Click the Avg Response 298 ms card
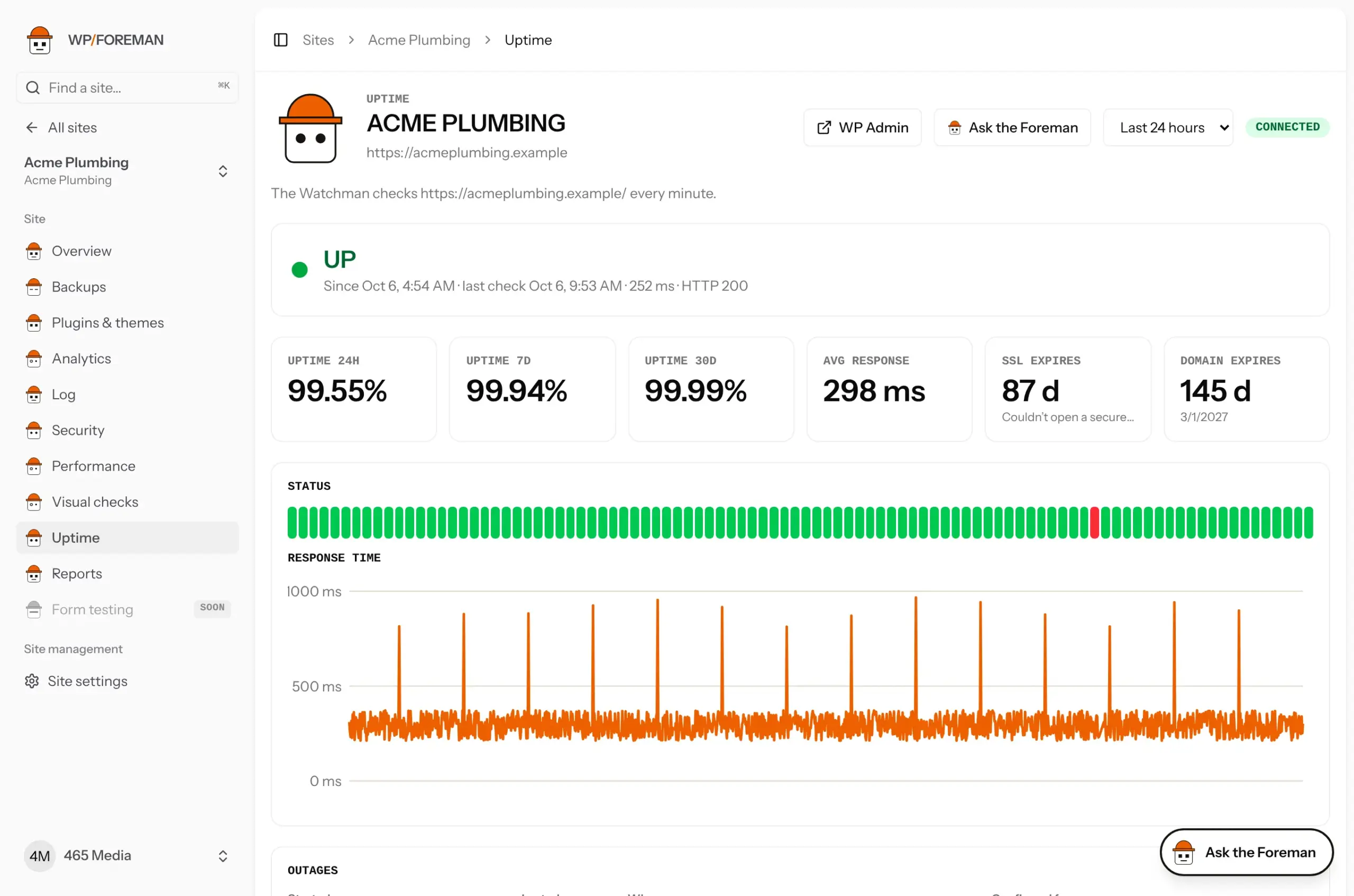 tap(889, 389)
